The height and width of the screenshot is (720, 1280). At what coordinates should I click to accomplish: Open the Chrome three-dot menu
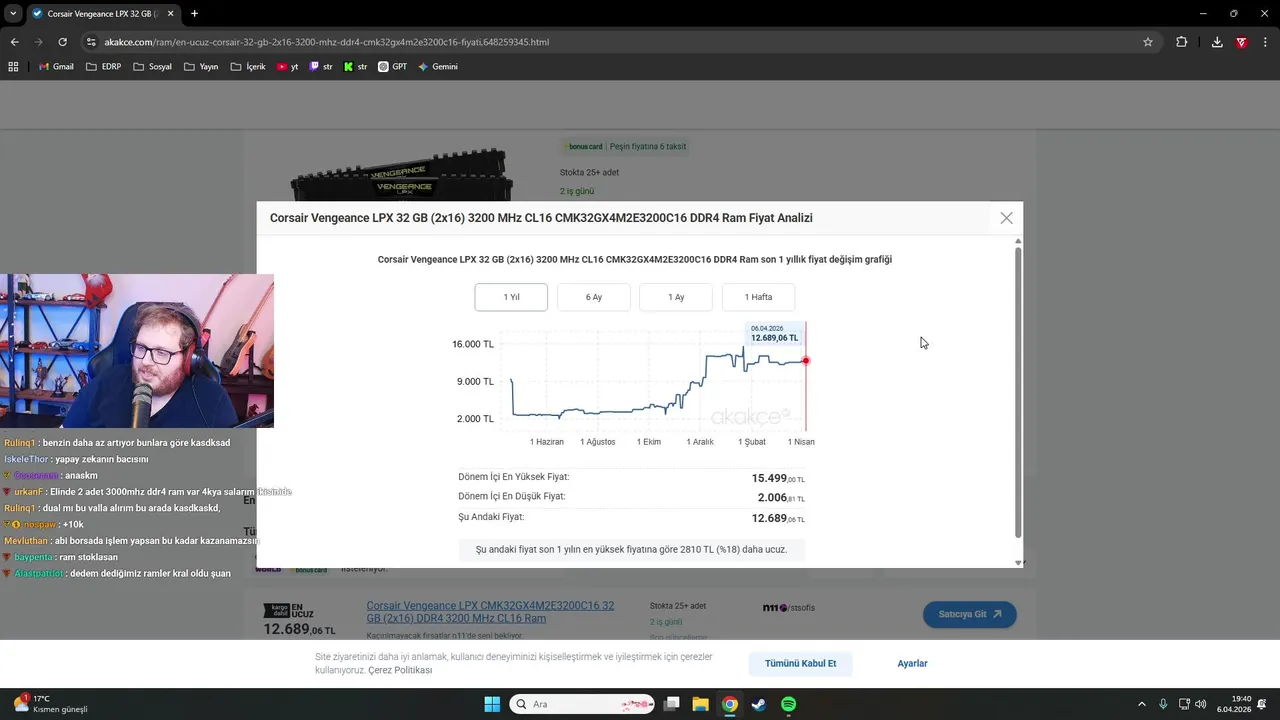(1265, 42)
